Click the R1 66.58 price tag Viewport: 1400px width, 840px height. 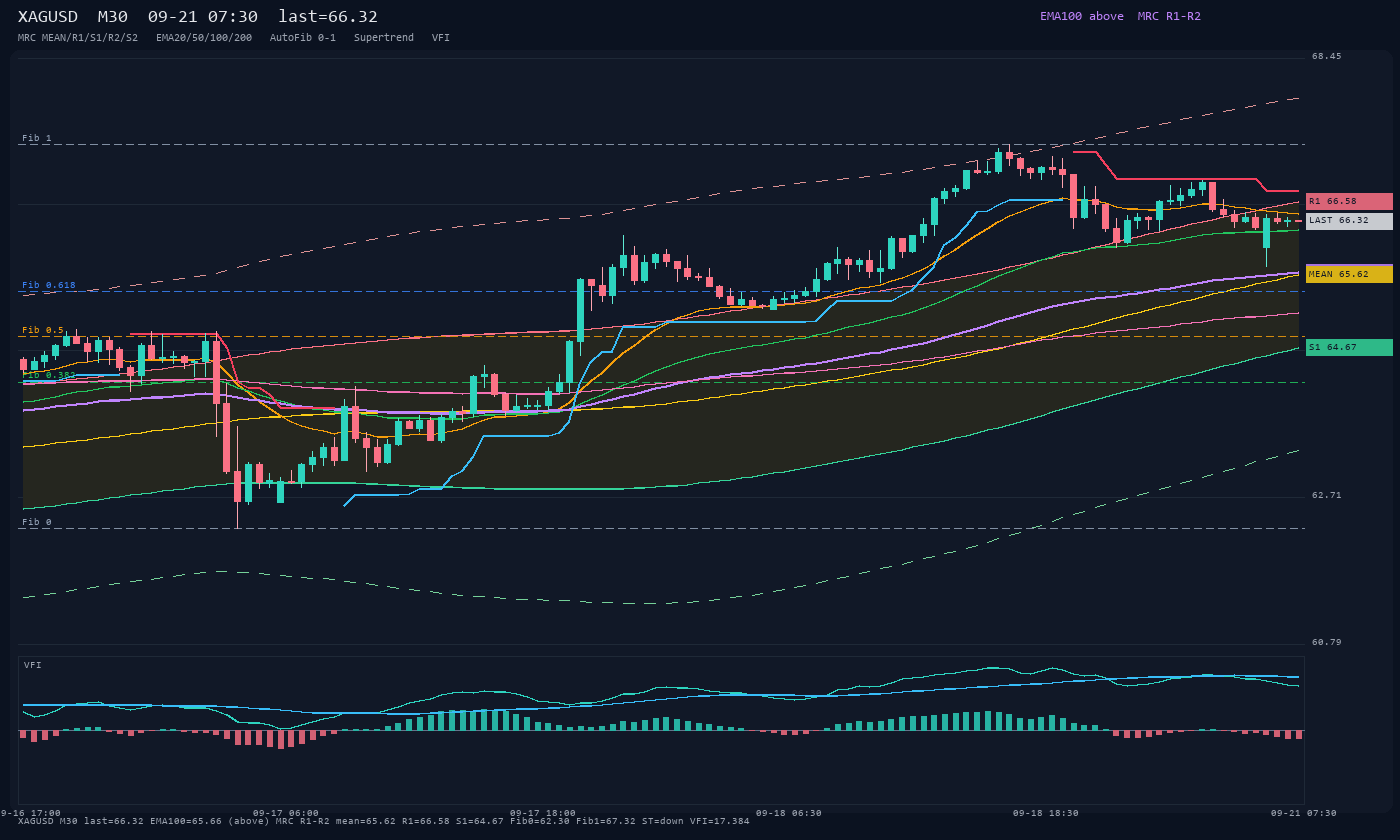pyautogui.click(x=1349, y=201)
